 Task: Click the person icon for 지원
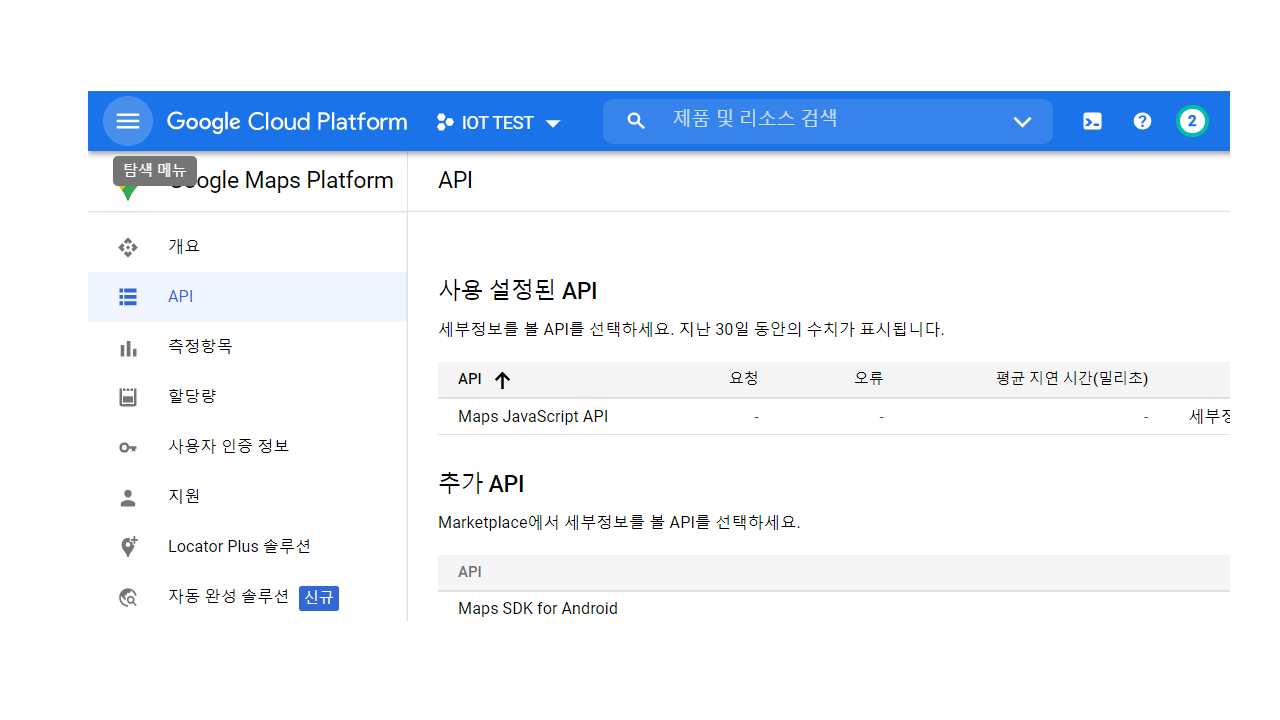pyautogui.click(x=128, y=497)
